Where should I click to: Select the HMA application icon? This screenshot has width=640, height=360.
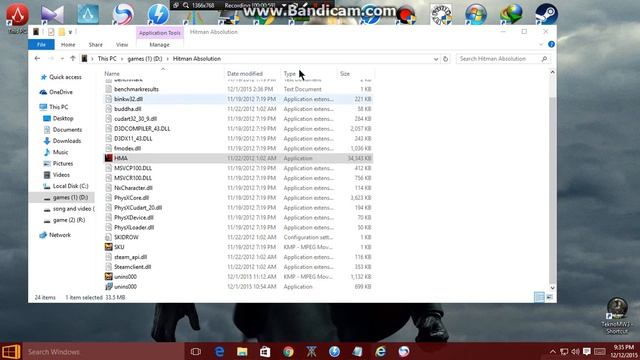pos(108,158)
